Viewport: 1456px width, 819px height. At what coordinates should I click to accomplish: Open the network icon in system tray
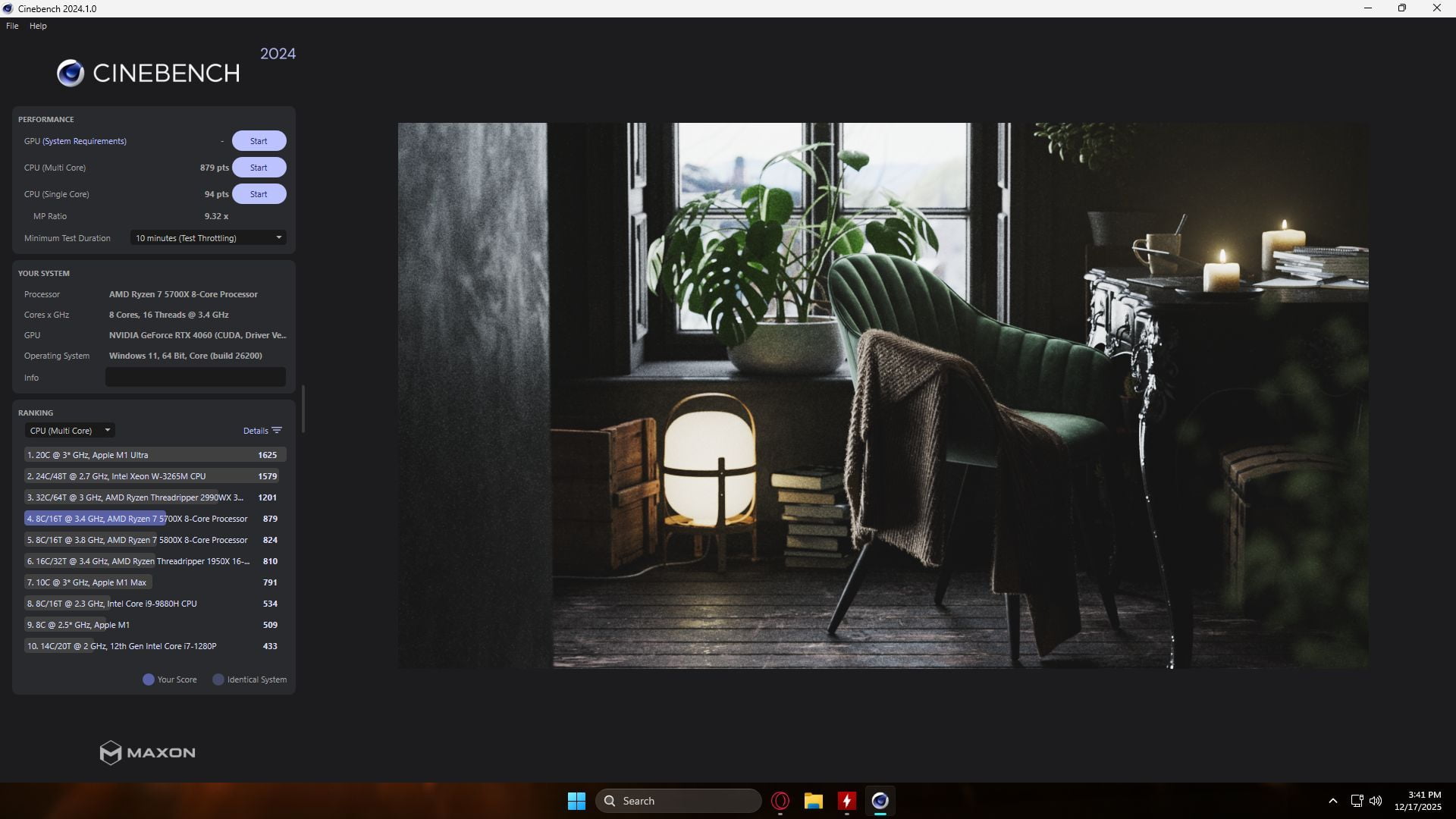tap(1357, 801)
